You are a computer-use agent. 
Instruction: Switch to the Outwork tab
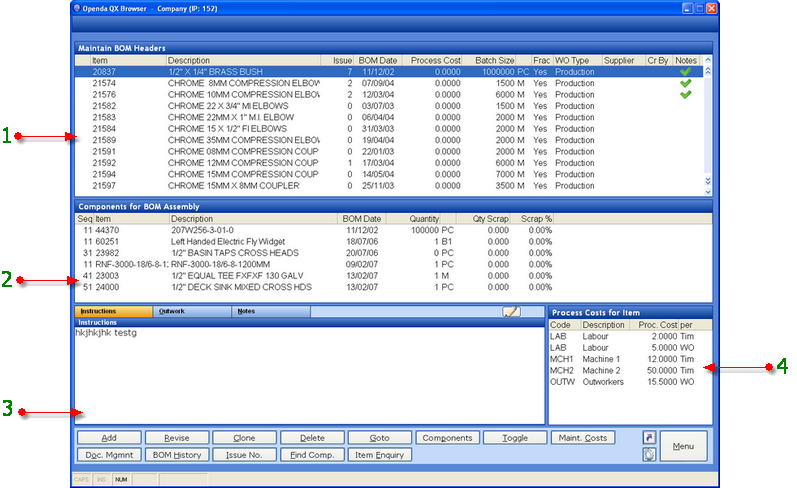tap(192, 311)
